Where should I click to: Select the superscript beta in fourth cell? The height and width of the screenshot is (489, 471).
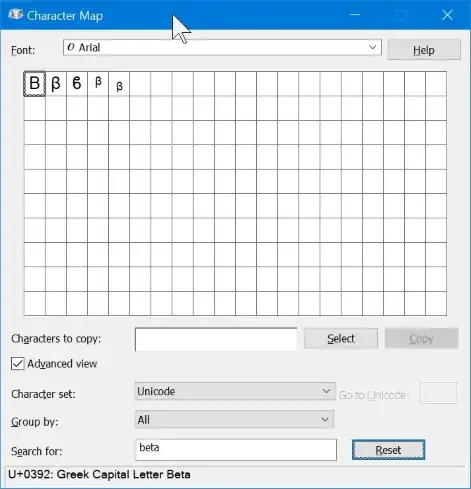coord(98,84)
